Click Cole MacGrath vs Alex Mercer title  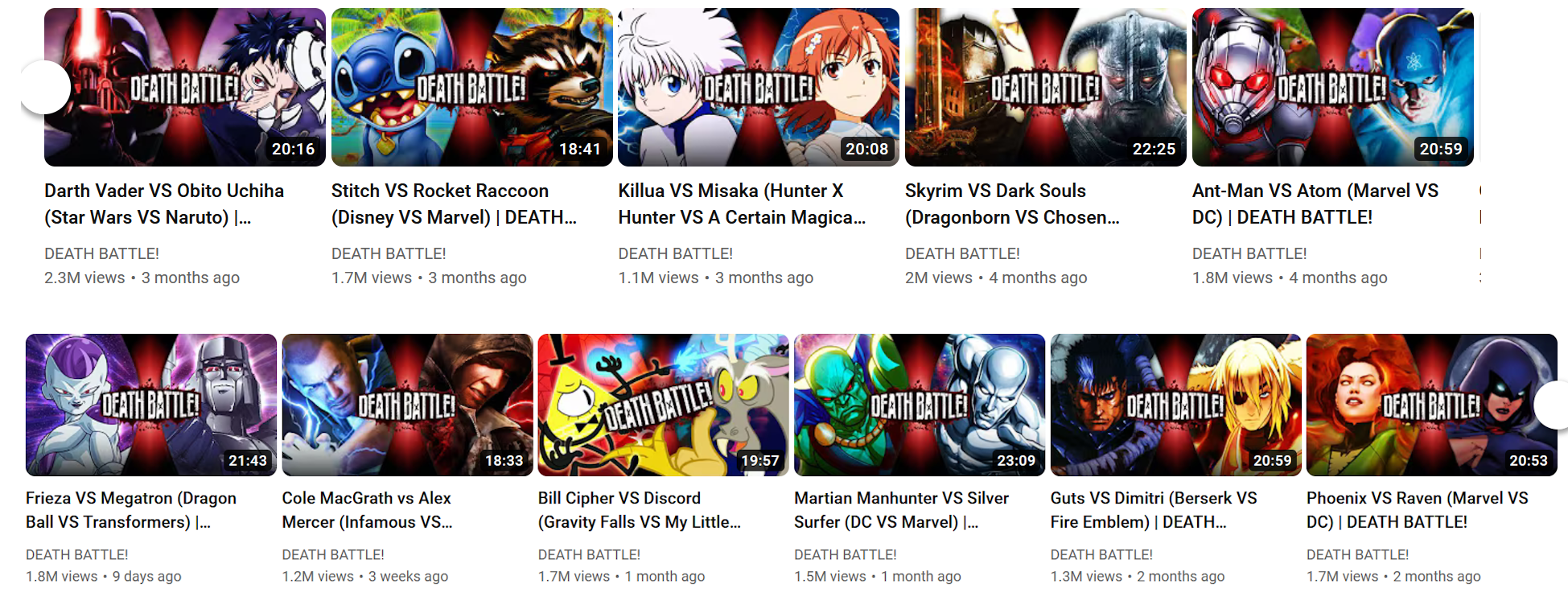(x=367, y=509)
